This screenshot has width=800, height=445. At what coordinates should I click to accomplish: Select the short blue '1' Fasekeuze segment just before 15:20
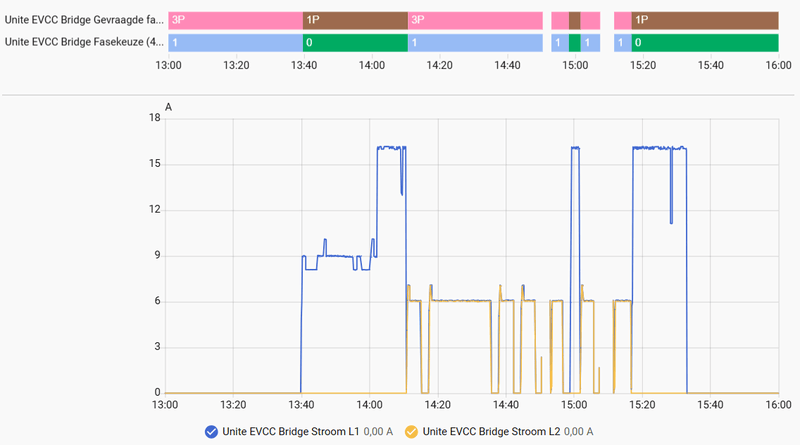tap(622, 42)
